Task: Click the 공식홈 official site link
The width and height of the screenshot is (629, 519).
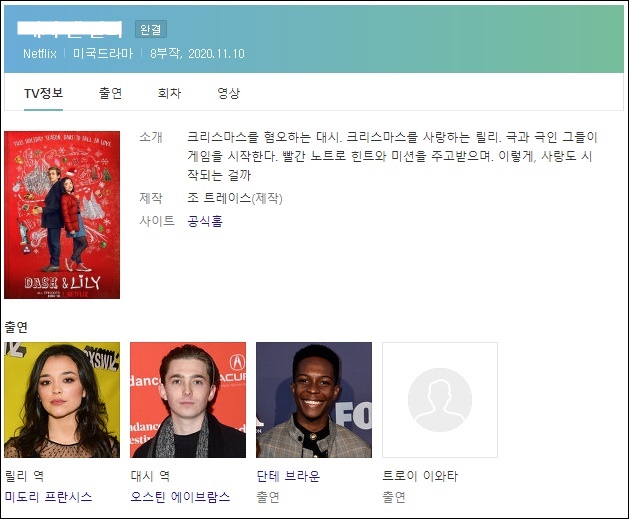Action: [x=205, y=221]
